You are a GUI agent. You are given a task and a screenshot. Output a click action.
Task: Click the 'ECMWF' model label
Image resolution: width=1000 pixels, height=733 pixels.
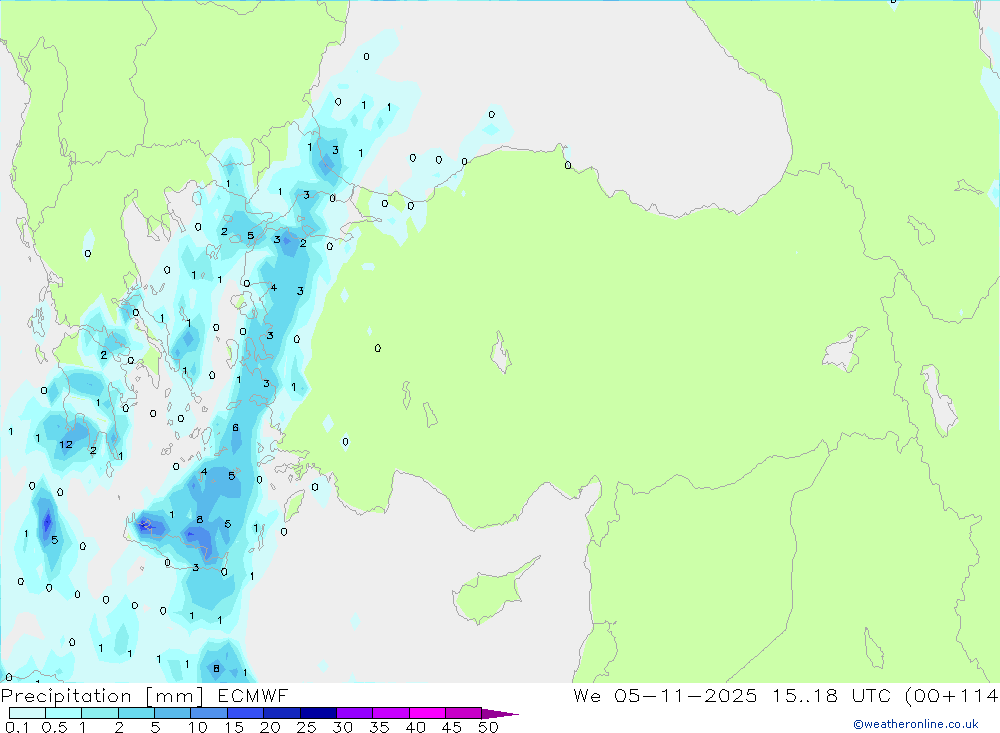click(x=253, y=695)
